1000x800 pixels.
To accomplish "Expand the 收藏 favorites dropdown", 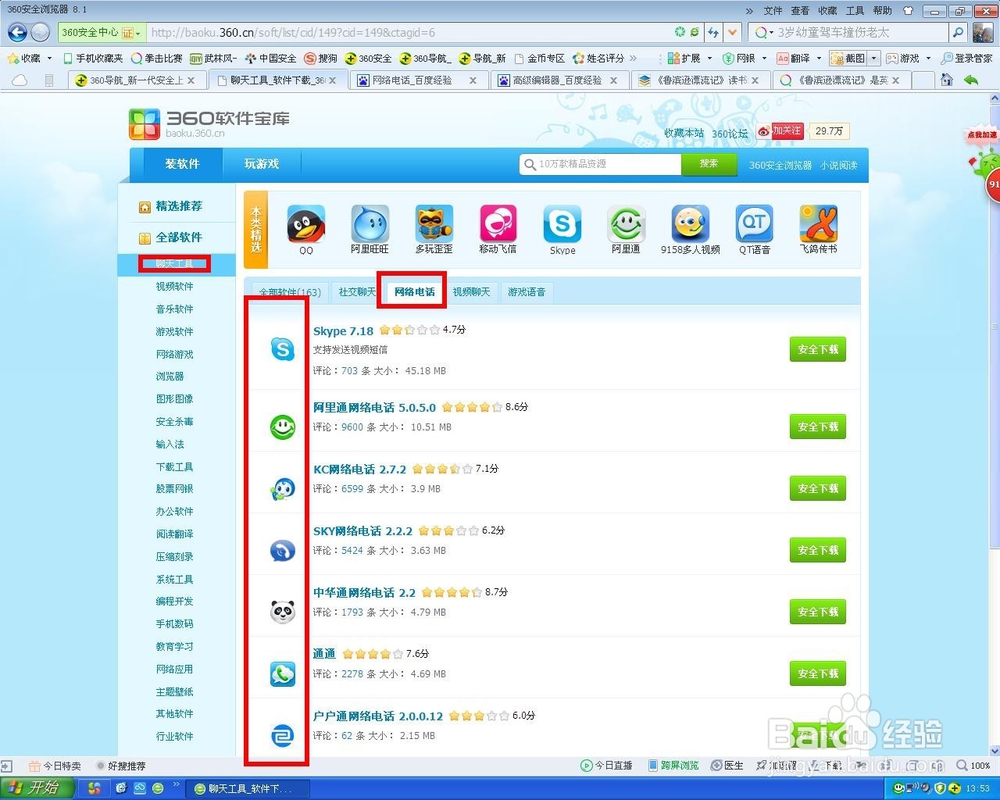I will (49, 58).
